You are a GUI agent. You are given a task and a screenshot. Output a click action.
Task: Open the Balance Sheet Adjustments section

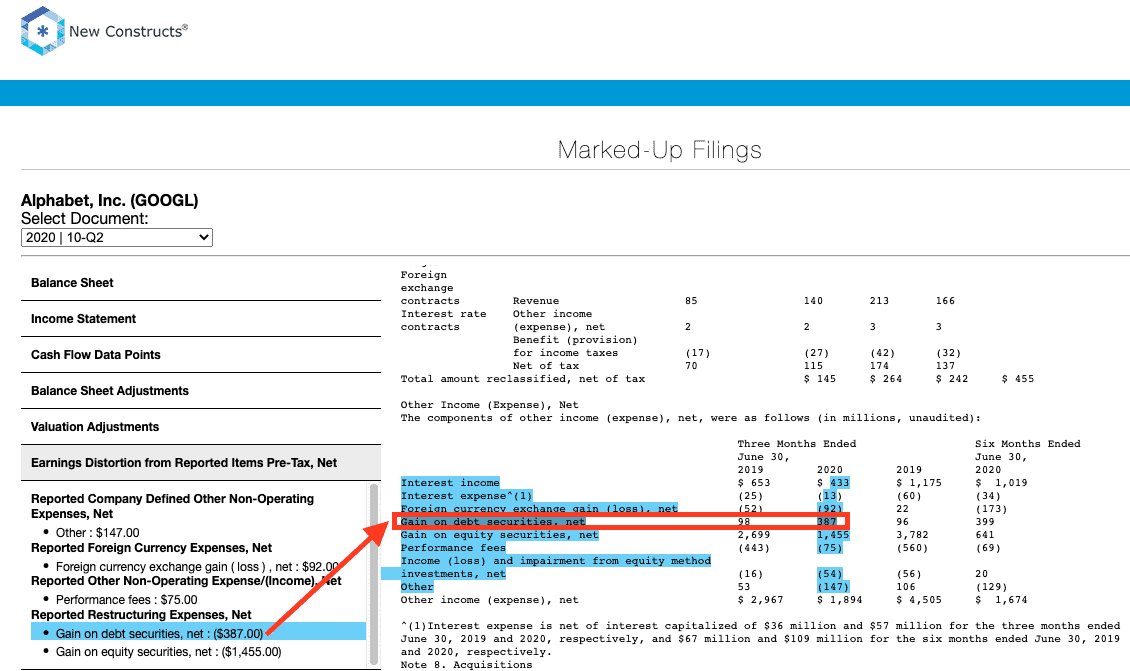pyautogui.click(x=201, y=391)
